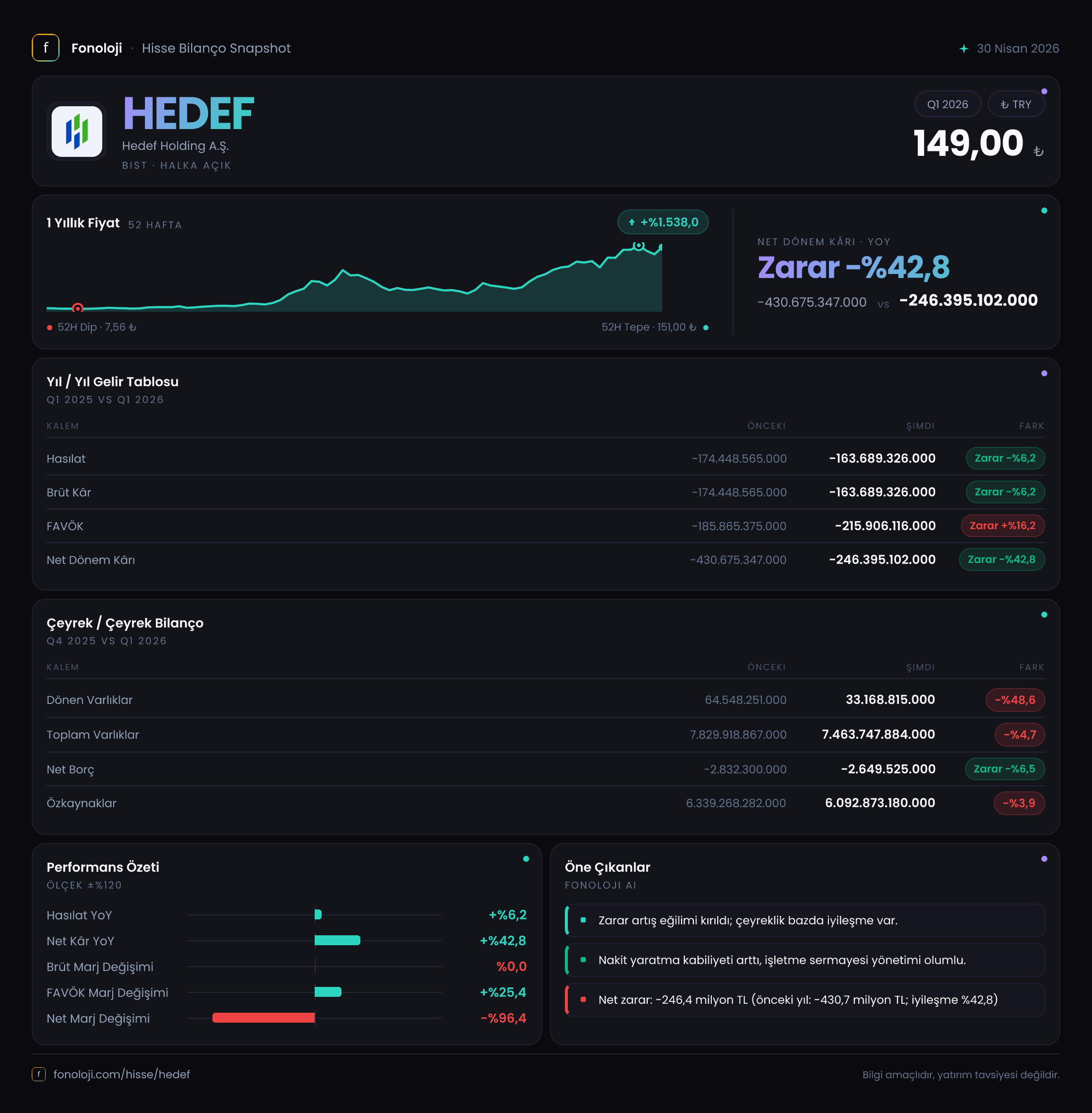Click the small Fonoloji logo in the footer

tap(38, 1074)
